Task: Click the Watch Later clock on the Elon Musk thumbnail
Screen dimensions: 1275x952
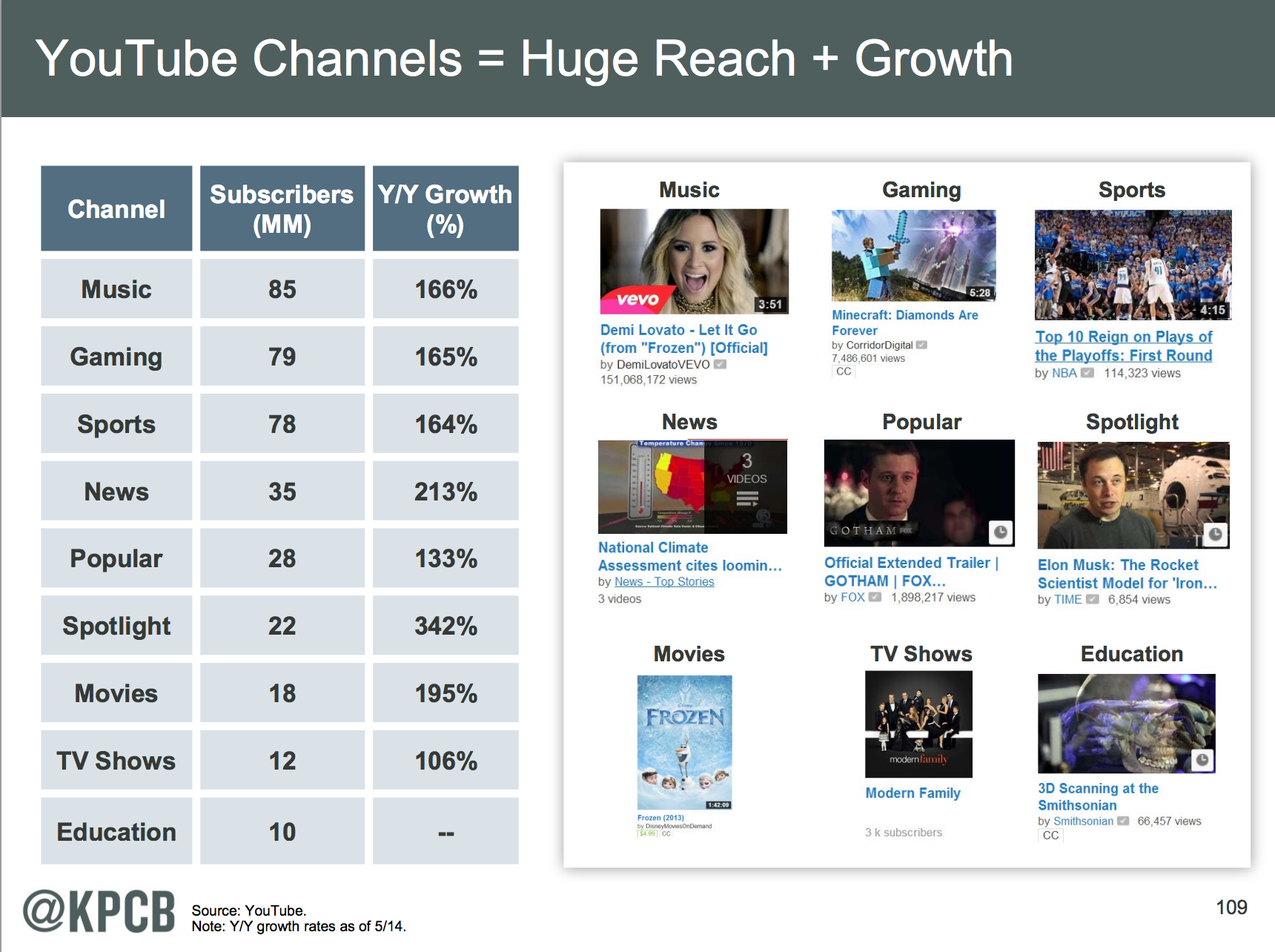Action: click(x=1216, y=534)
